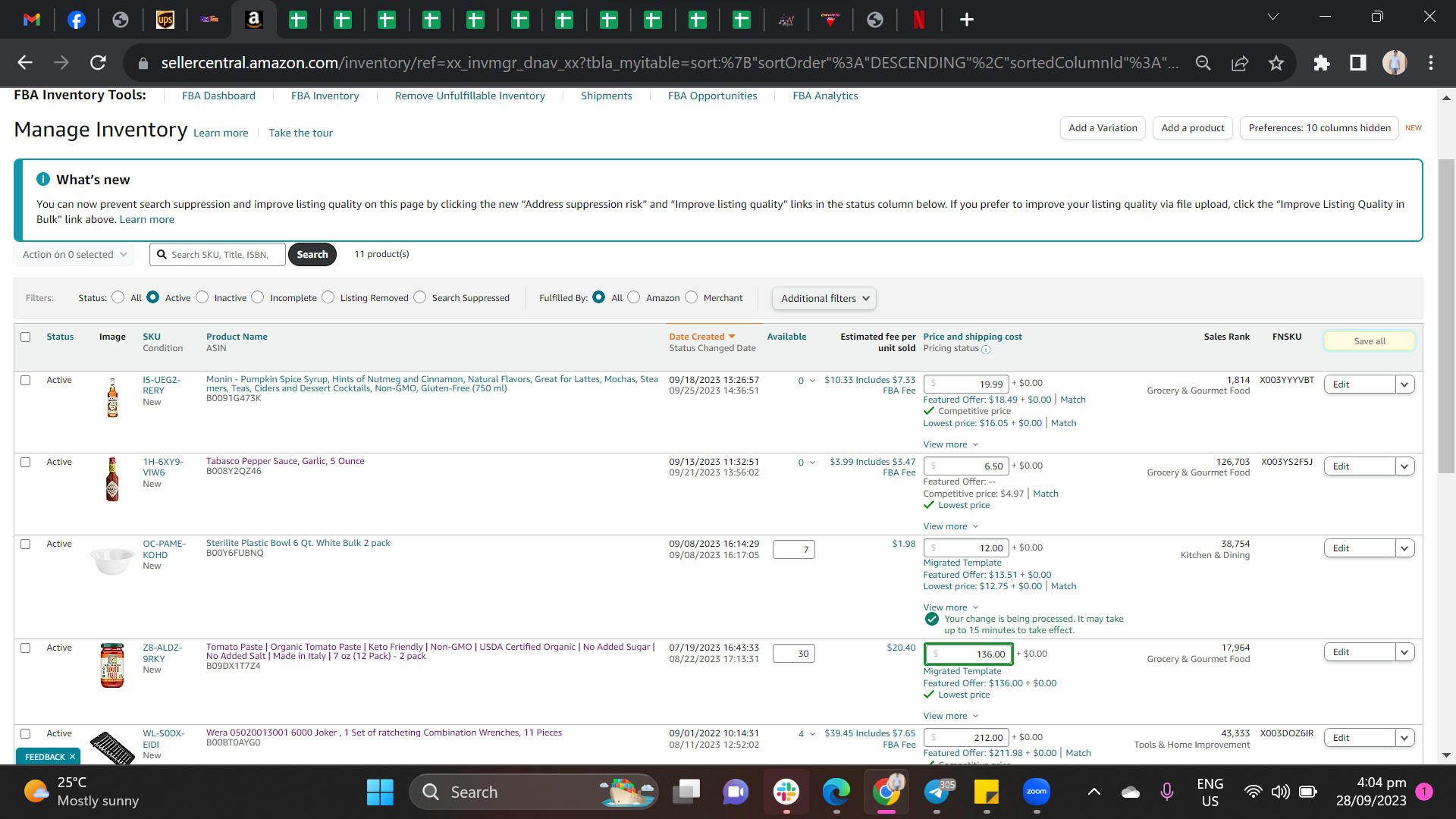
Task: Open FBA Dashboard tool
Action: click(218, 96)
